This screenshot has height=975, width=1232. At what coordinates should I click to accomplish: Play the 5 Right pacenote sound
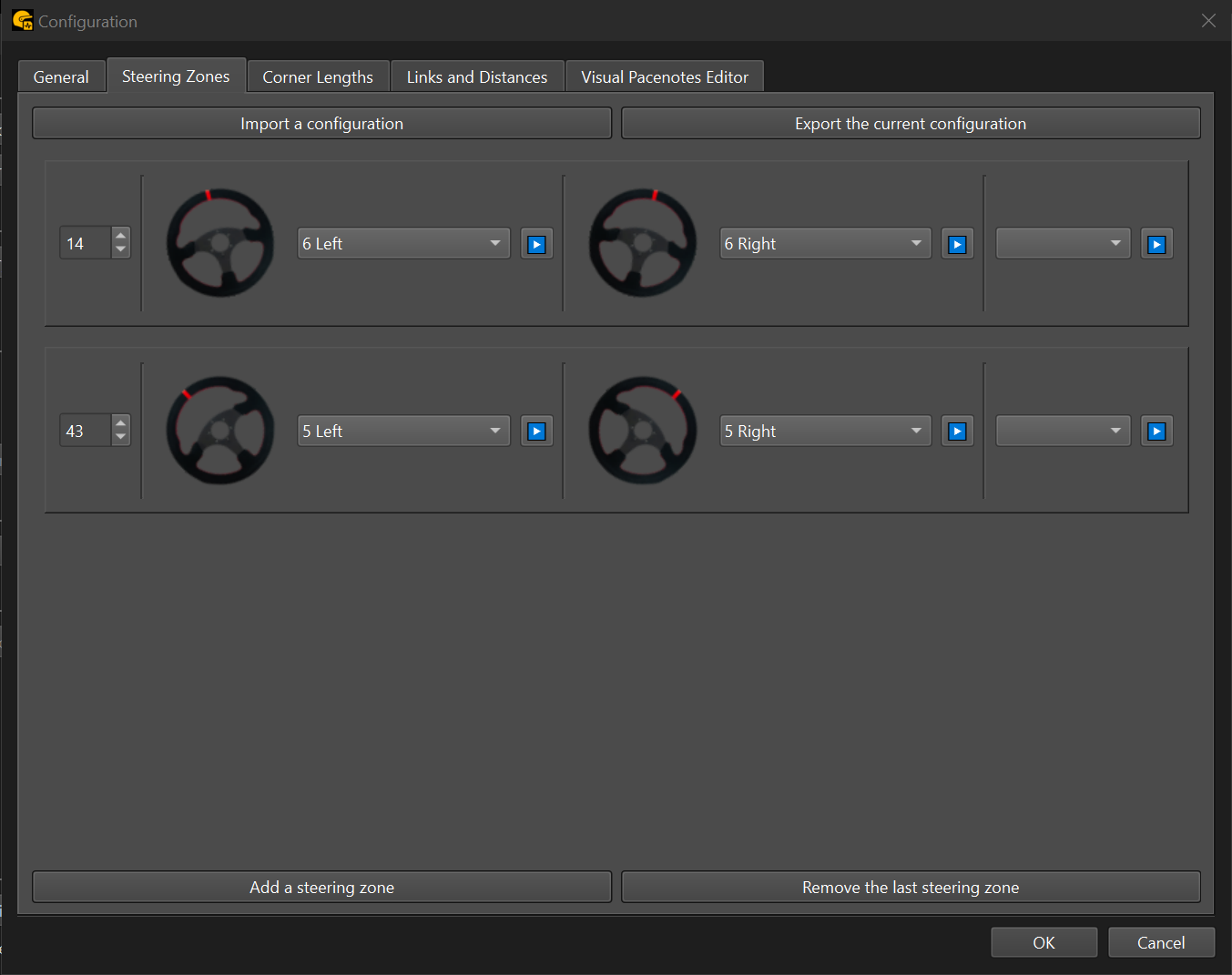point(957,432)
